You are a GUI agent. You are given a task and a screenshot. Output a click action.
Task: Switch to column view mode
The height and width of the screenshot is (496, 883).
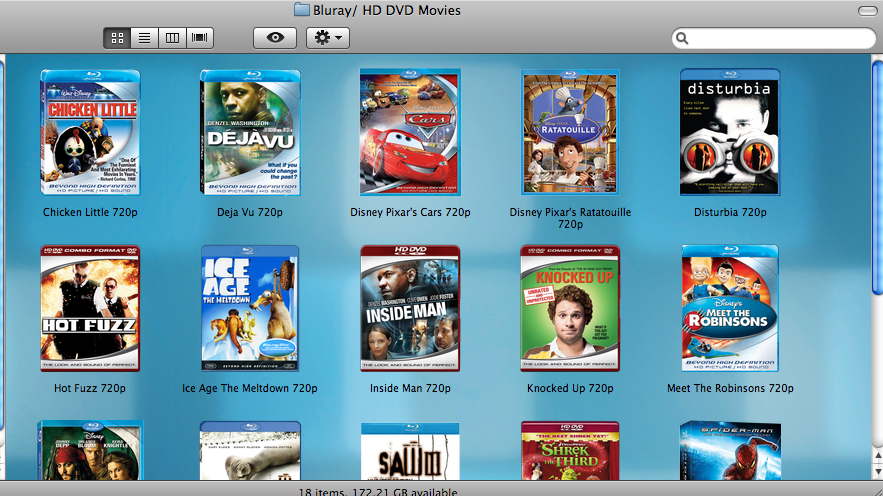(x=172, y=38)
